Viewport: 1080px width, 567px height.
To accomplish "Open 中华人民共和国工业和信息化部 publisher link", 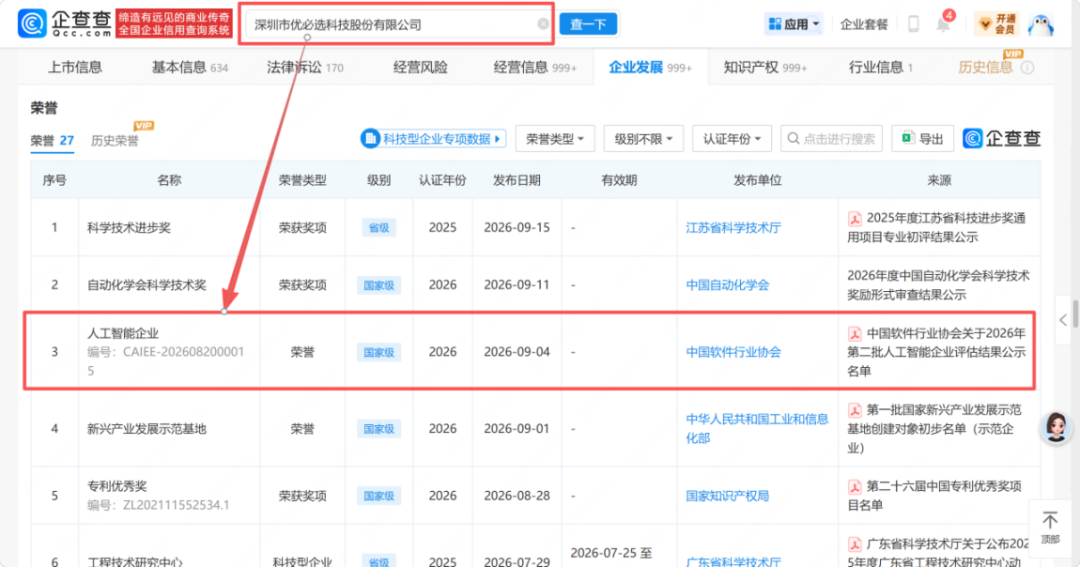I will (x=756, y=429).
